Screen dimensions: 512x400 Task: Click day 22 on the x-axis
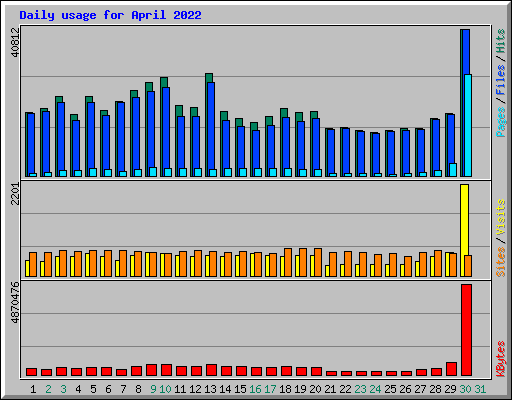tap(345, 389)
